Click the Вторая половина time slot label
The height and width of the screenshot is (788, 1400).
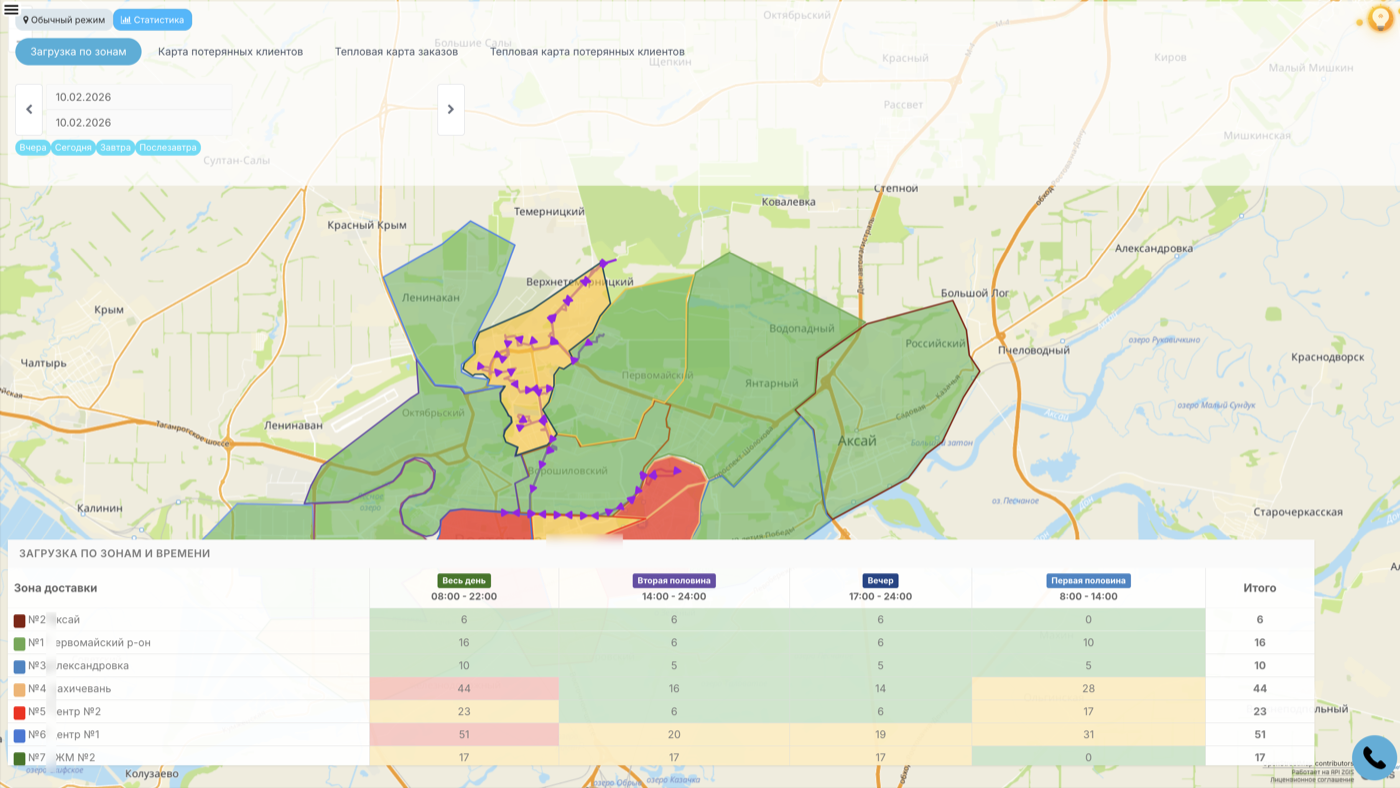pos(674,581)
